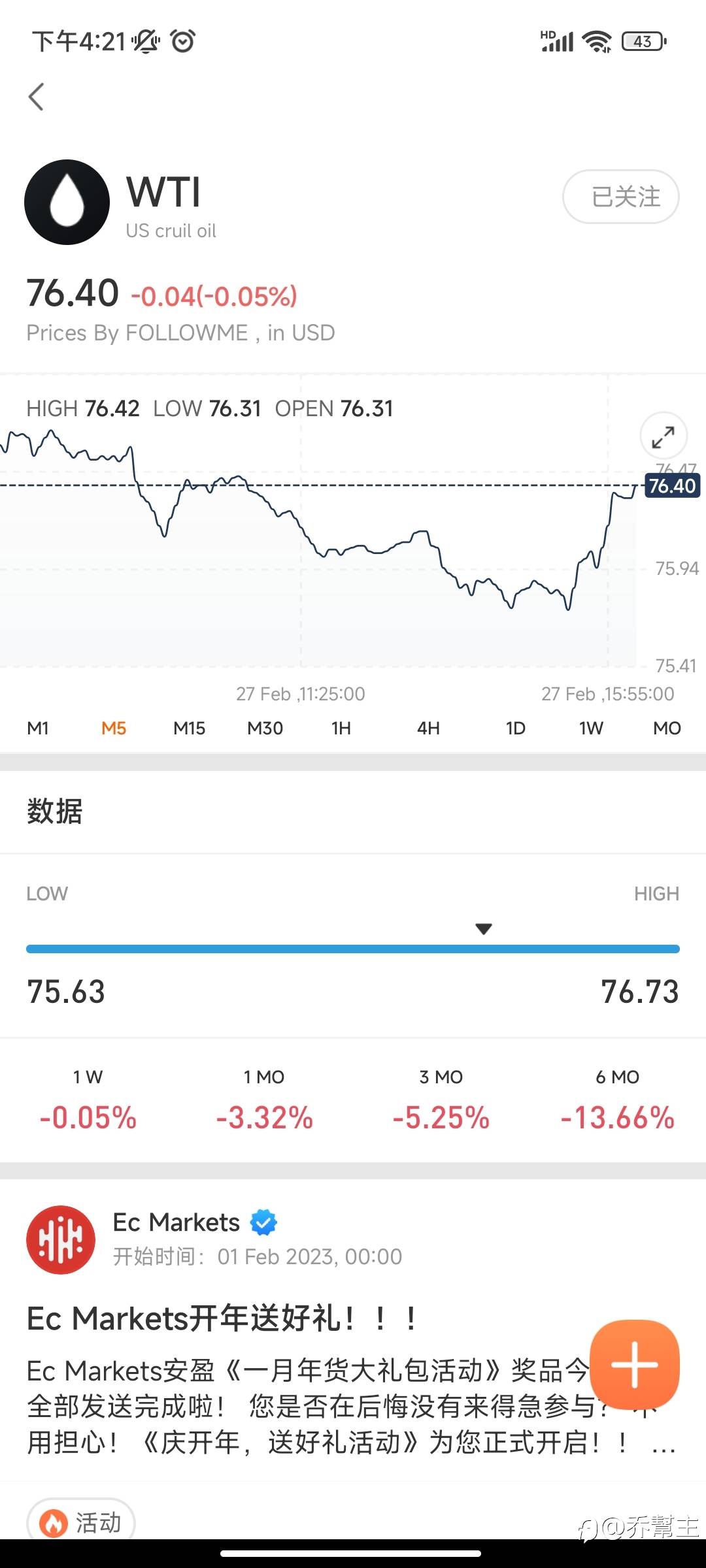The height and width of the screenshot is (1568, 706).
Task: Select the MO monthly timeframe
Action: pyautogui.click(x=667, y=728)
